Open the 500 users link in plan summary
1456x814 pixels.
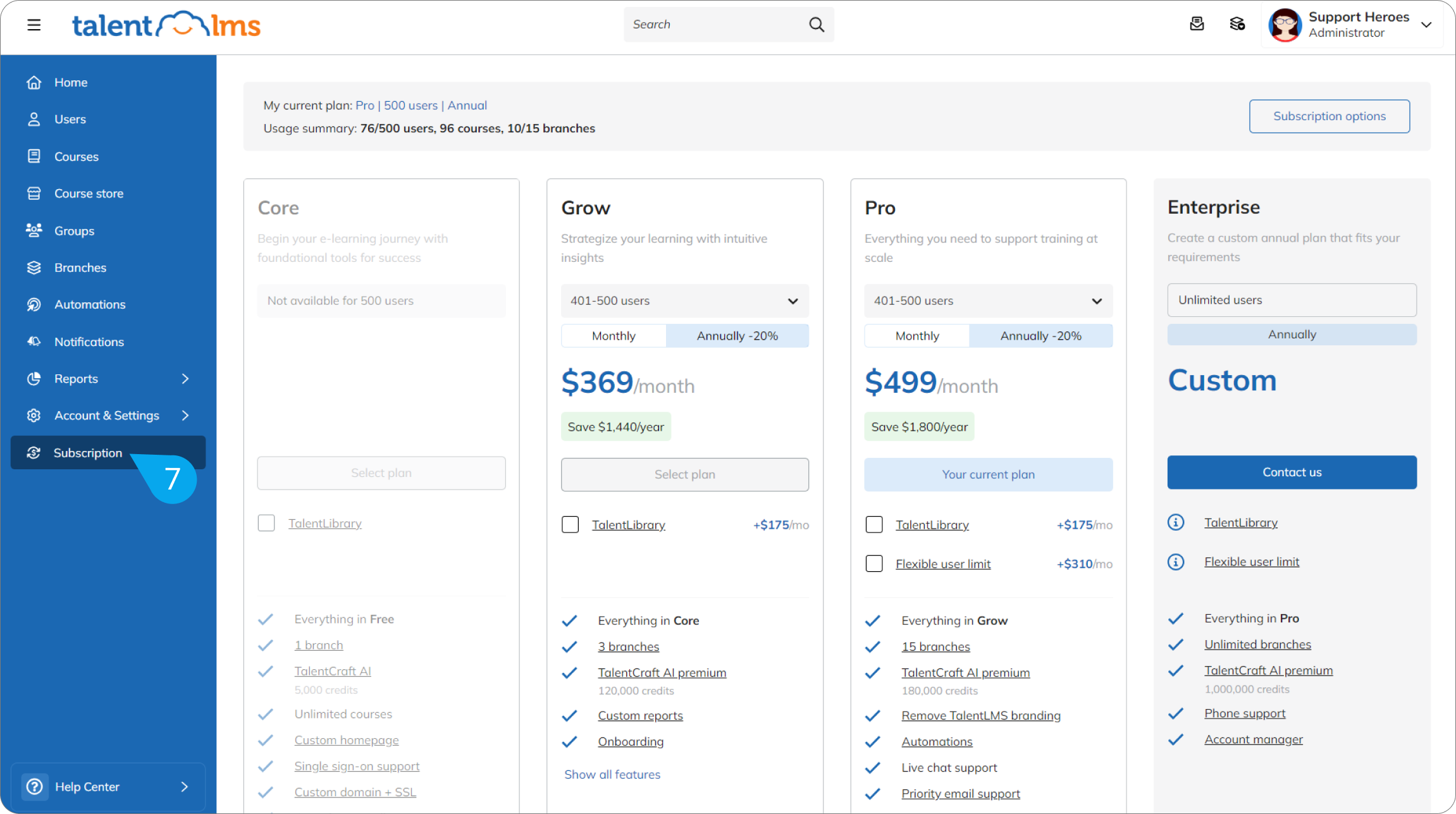pyautogui.click(x=410, y=105)
